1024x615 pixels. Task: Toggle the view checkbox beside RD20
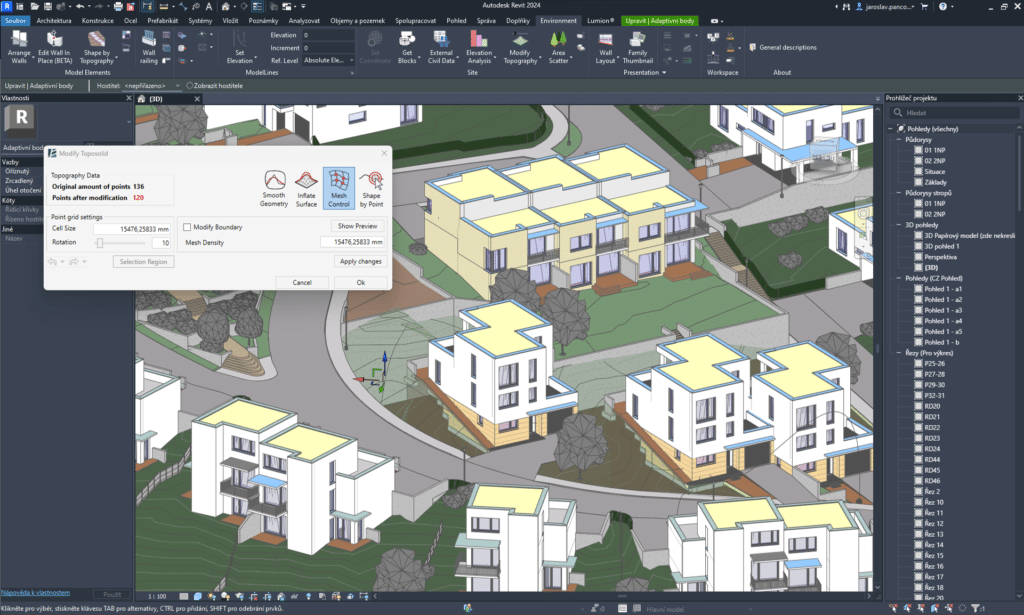tap(918, 406)
